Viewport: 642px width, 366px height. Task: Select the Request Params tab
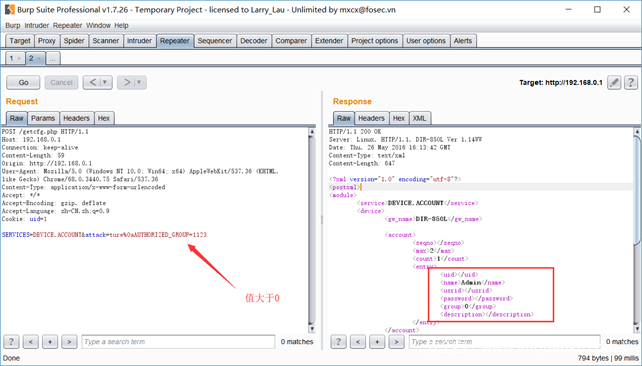click(43, 118)
